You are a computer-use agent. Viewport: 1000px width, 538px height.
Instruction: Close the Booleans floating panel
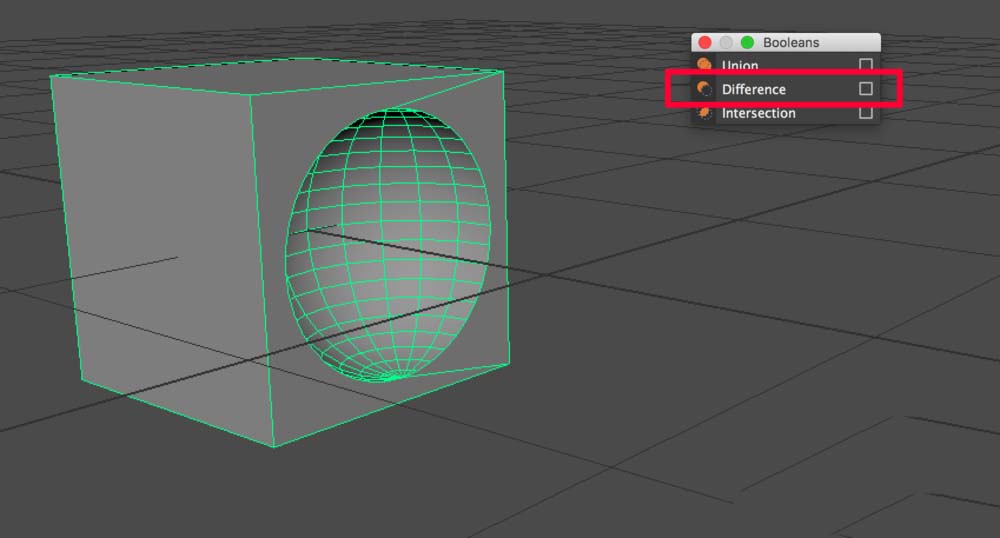pyautogui.click(x=705, y=42)
